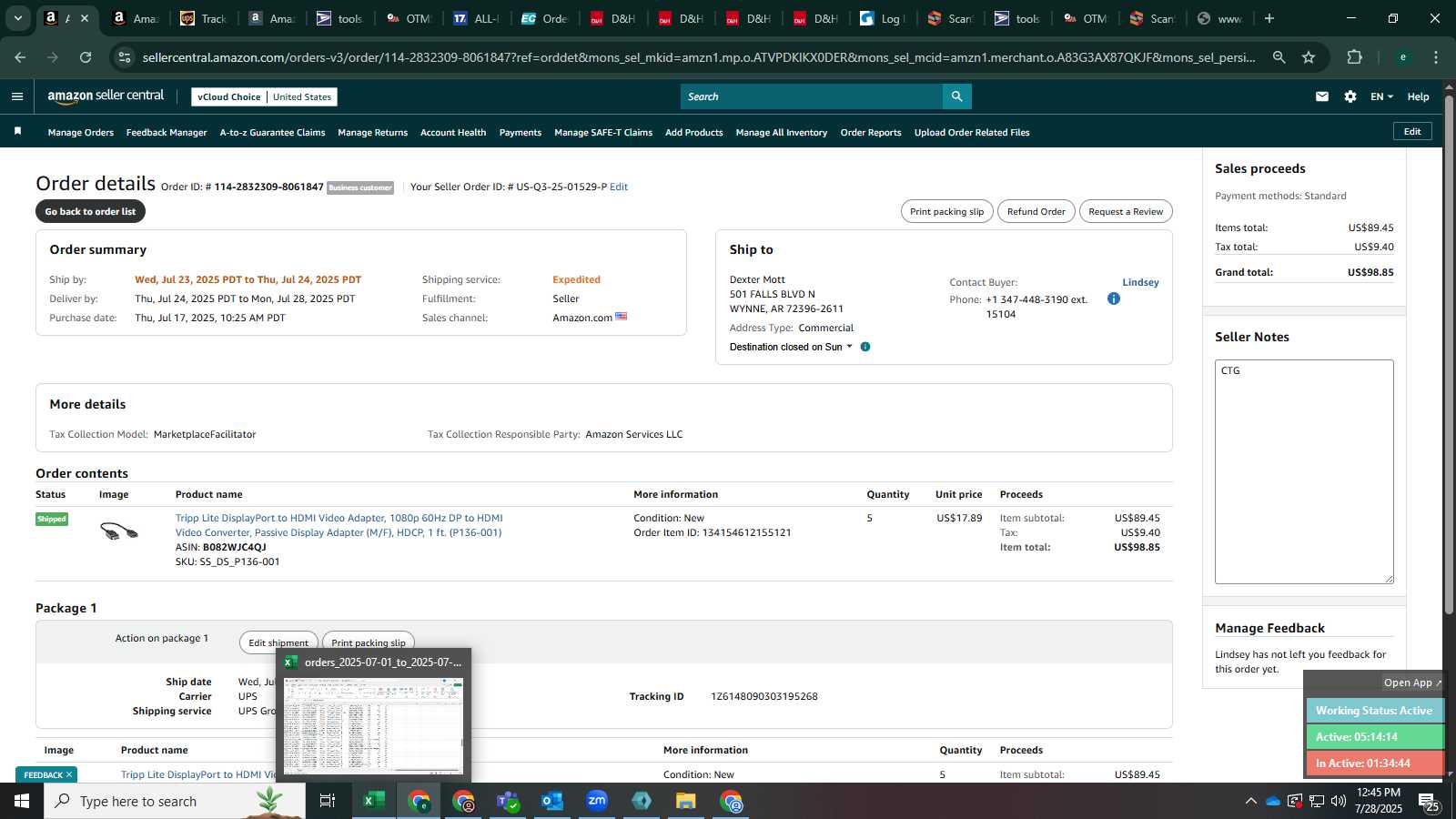Screen dimensions: 1456x819
Task: Expand the EN language dropdown
Action: (1381, 96)
